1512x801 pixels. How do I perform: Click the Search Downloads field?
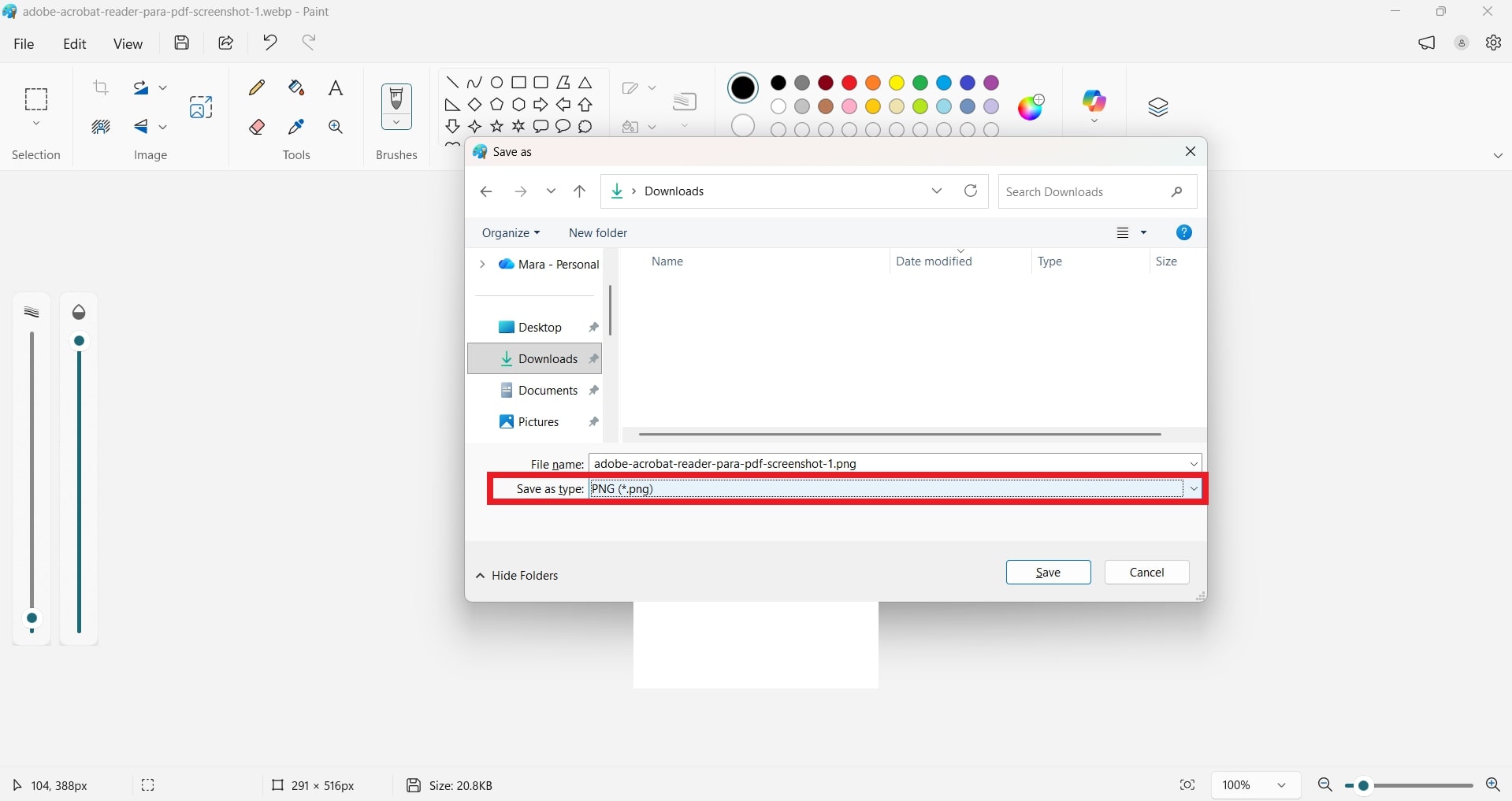[x=1098, y=192]
